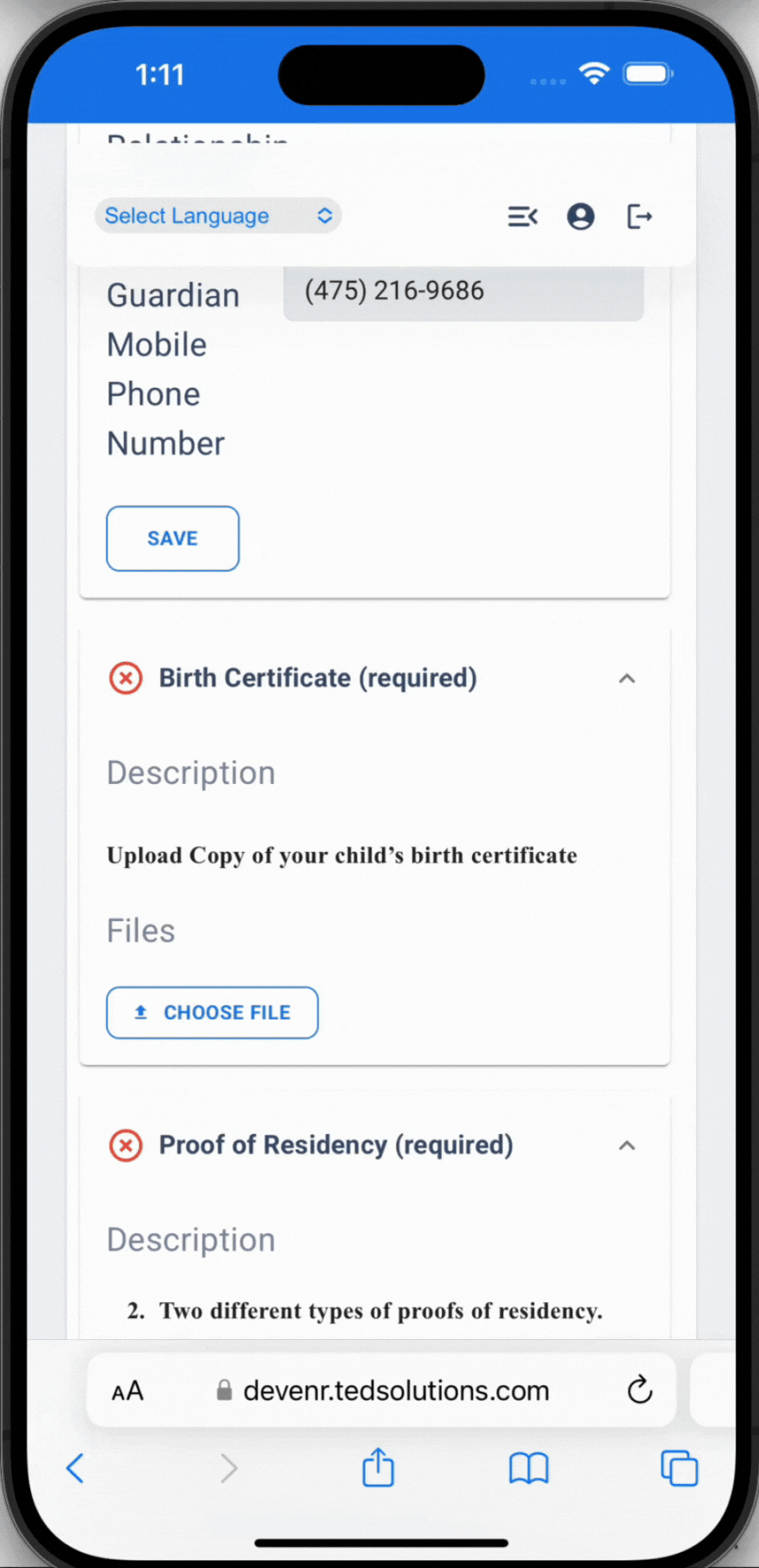Click the red X status icon beside Birth Certificate
Image resolution: width=759 pixels, height=1568 pixels.
pos(125,678)
